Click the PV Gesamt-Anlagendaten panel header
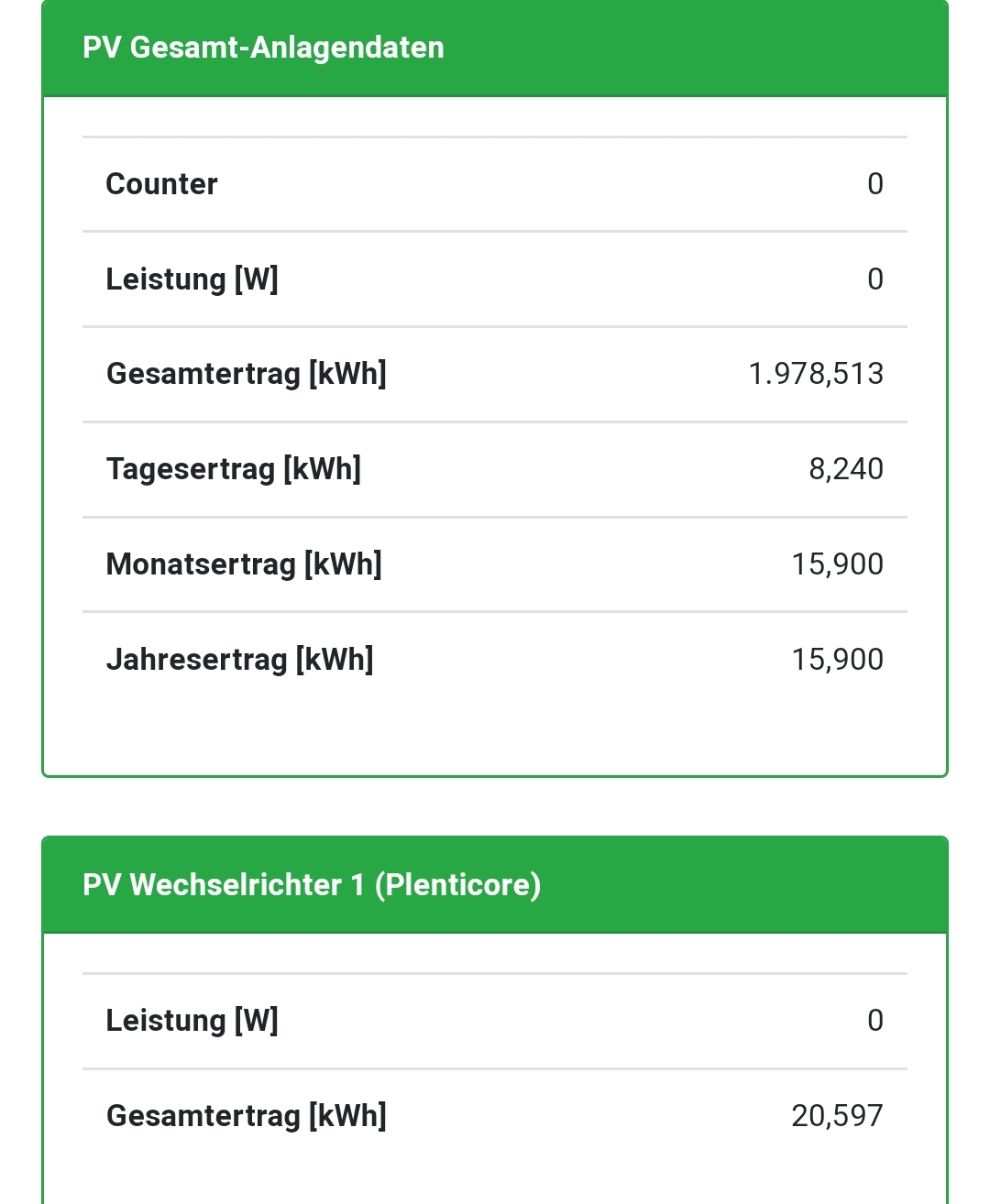This screenshot has height=1204, width=990. click(263, 48)
